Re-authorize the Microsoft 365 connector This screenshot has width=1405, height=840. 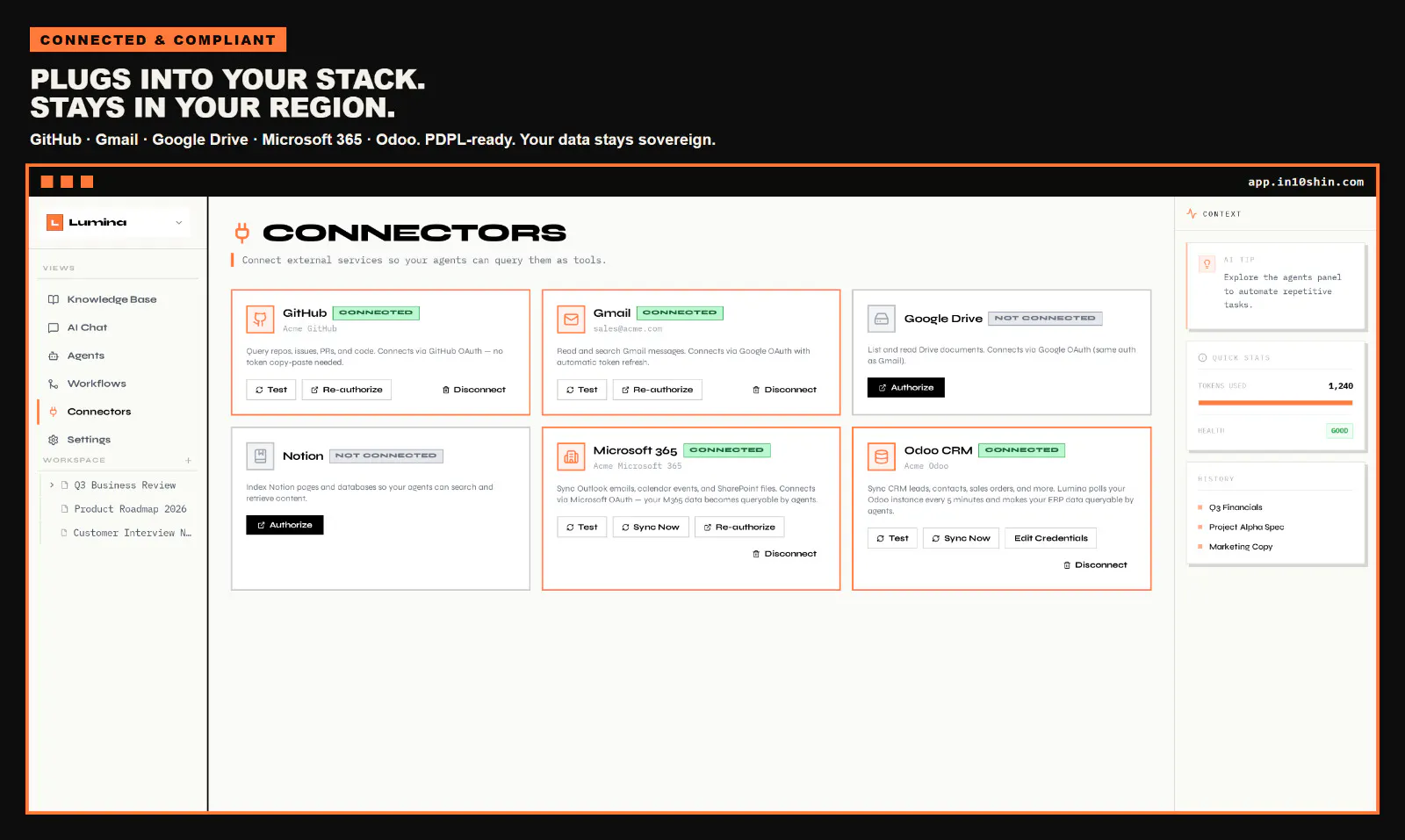click(739, 528)
